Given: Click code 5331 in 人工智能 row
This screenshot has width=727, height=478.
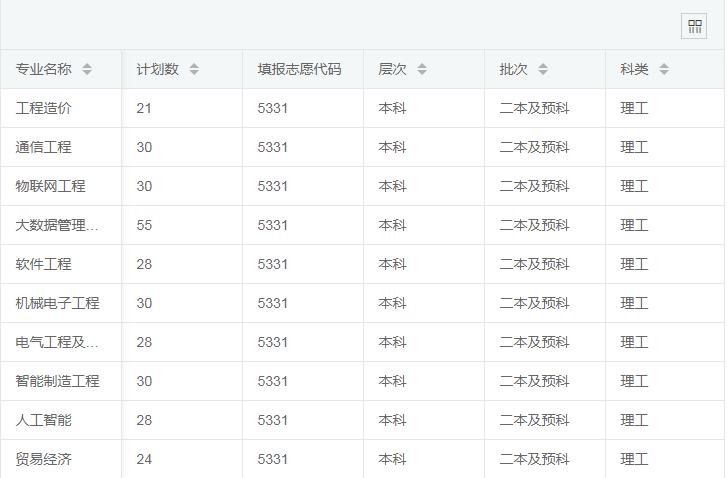Looking at the screenshot, I should (x=273, y=420).
